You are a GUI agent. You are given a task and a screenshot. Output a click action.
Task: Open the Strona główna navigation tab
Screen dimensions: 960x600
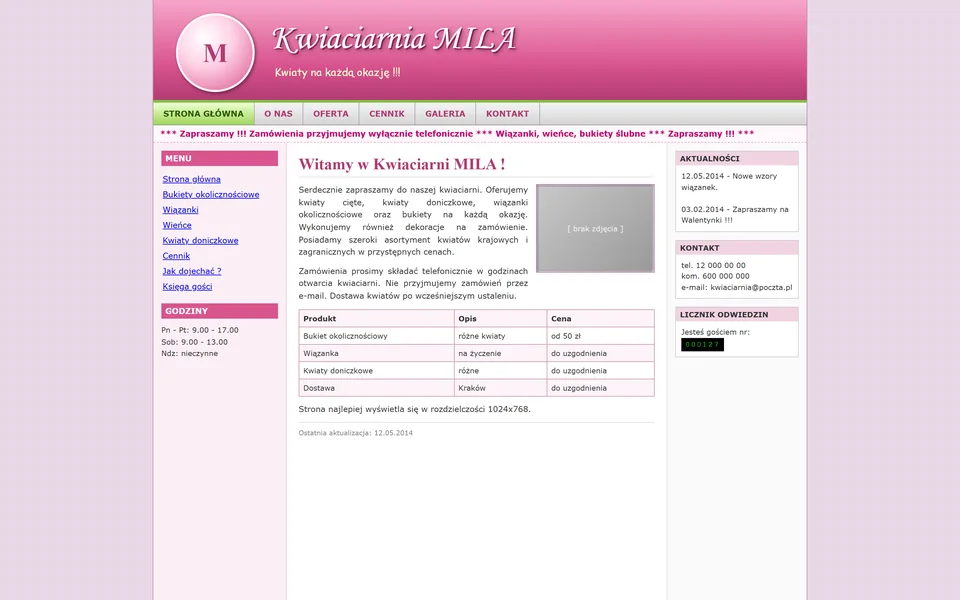[x=203, y=114]
